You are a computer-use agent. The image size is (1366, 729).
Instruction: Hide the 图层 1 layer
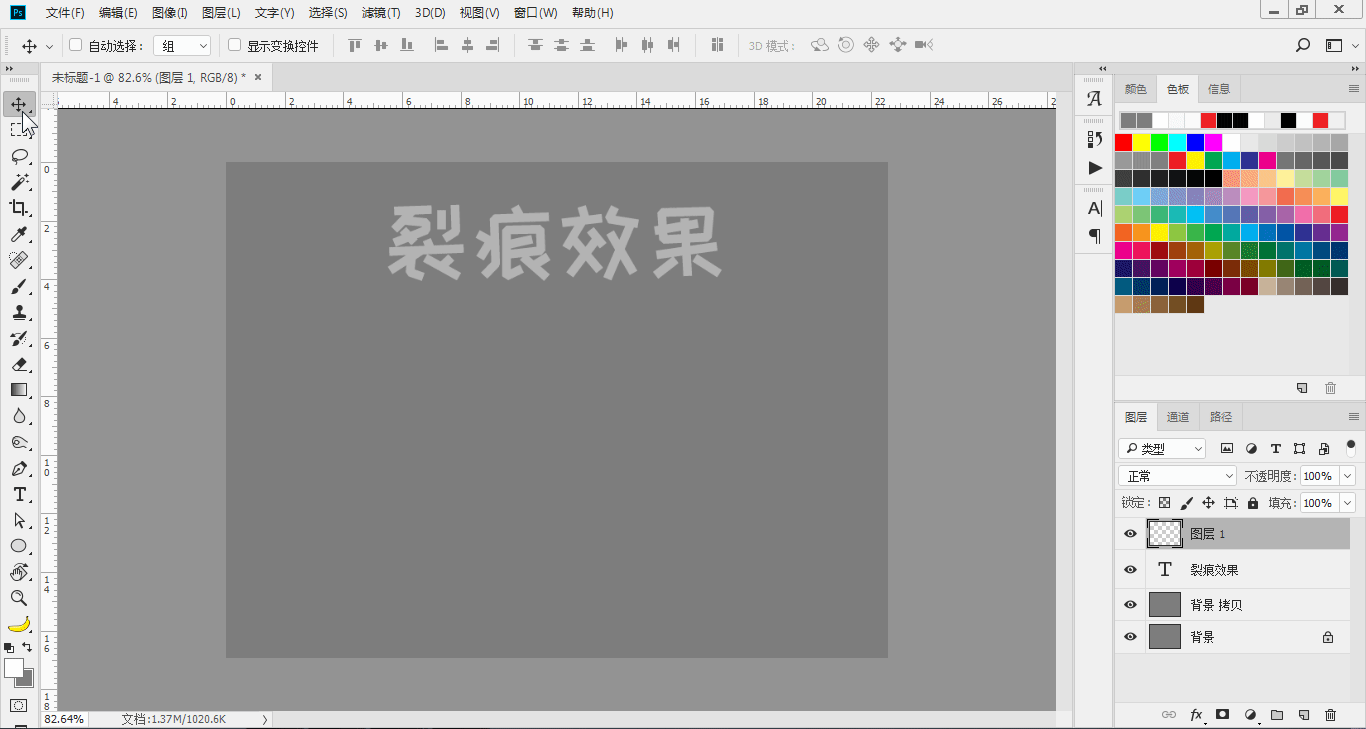click(1130, 534)
